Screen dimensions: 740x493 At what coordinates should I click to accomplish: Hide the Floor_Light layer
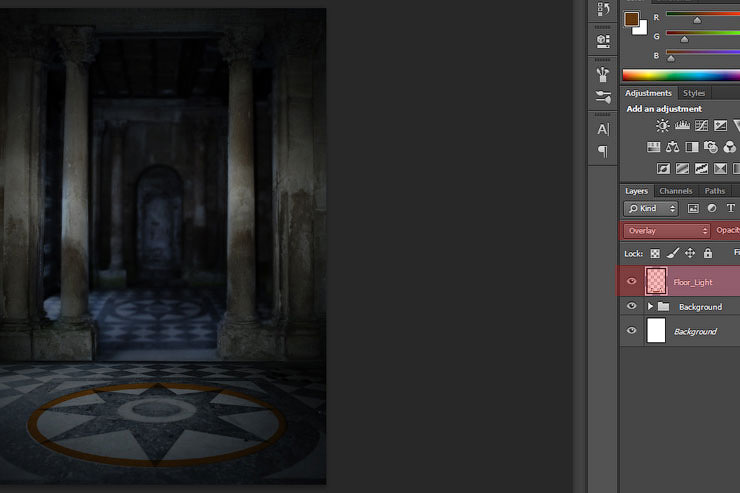pyautogui.click(x=631, y=282)
